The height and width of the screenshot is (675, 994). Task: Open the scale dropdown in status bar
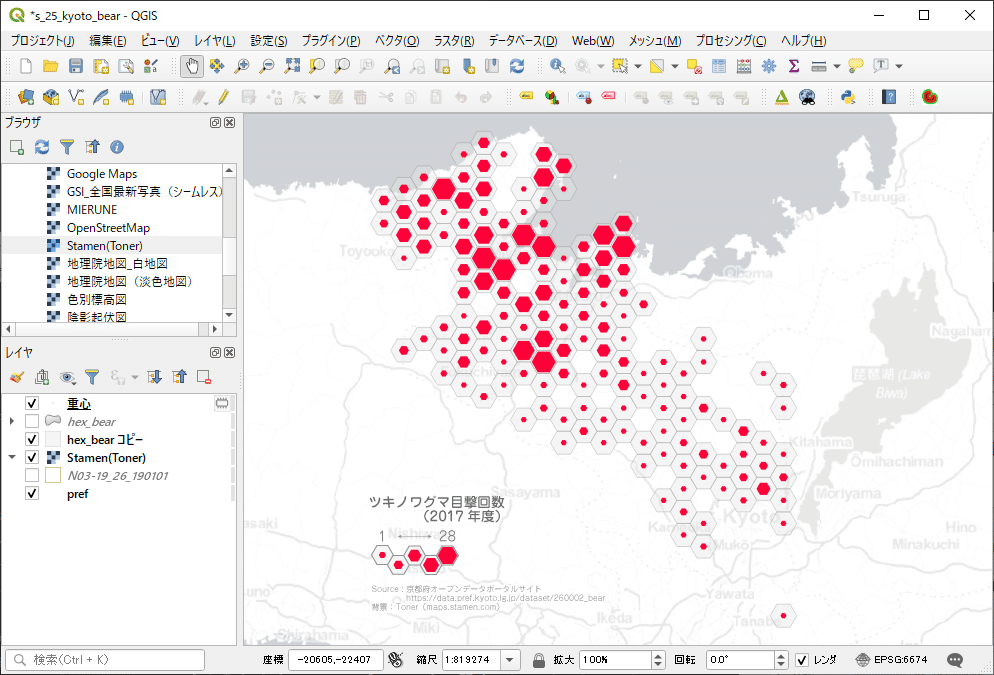click(x=511, y=660)
